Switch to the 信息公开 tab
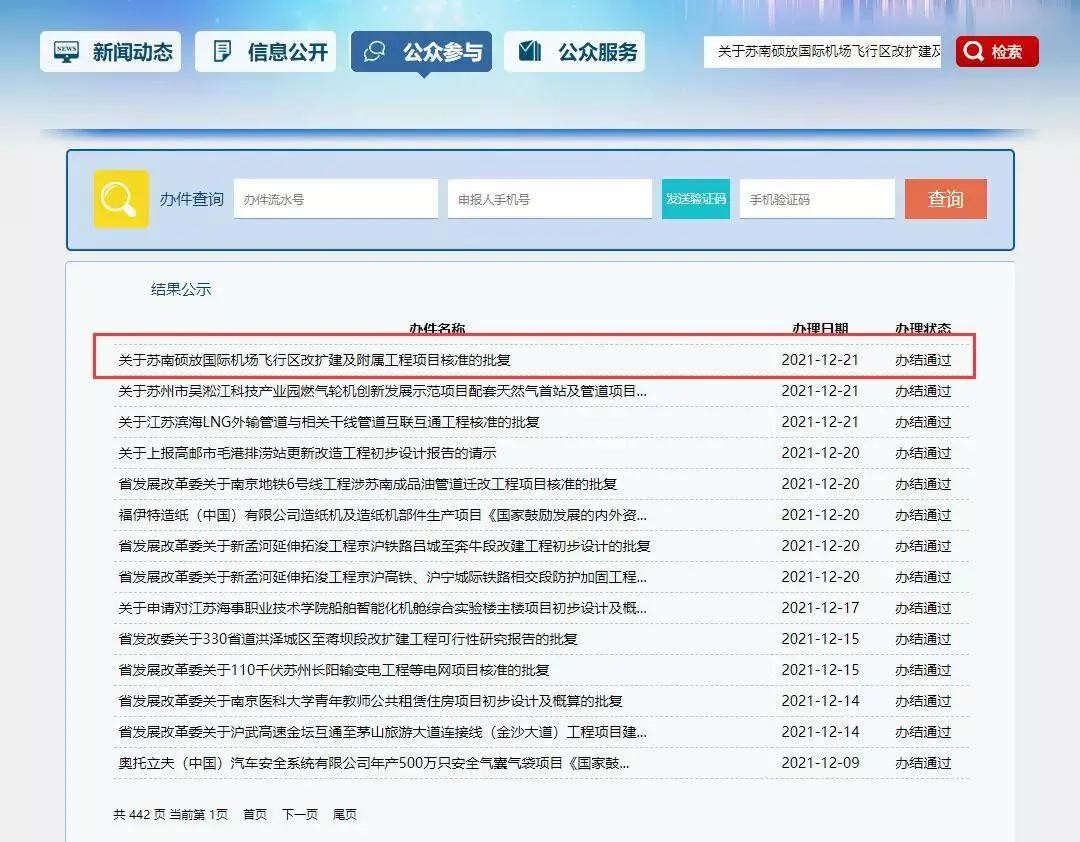1080x842 pixels. pos(266,52)
